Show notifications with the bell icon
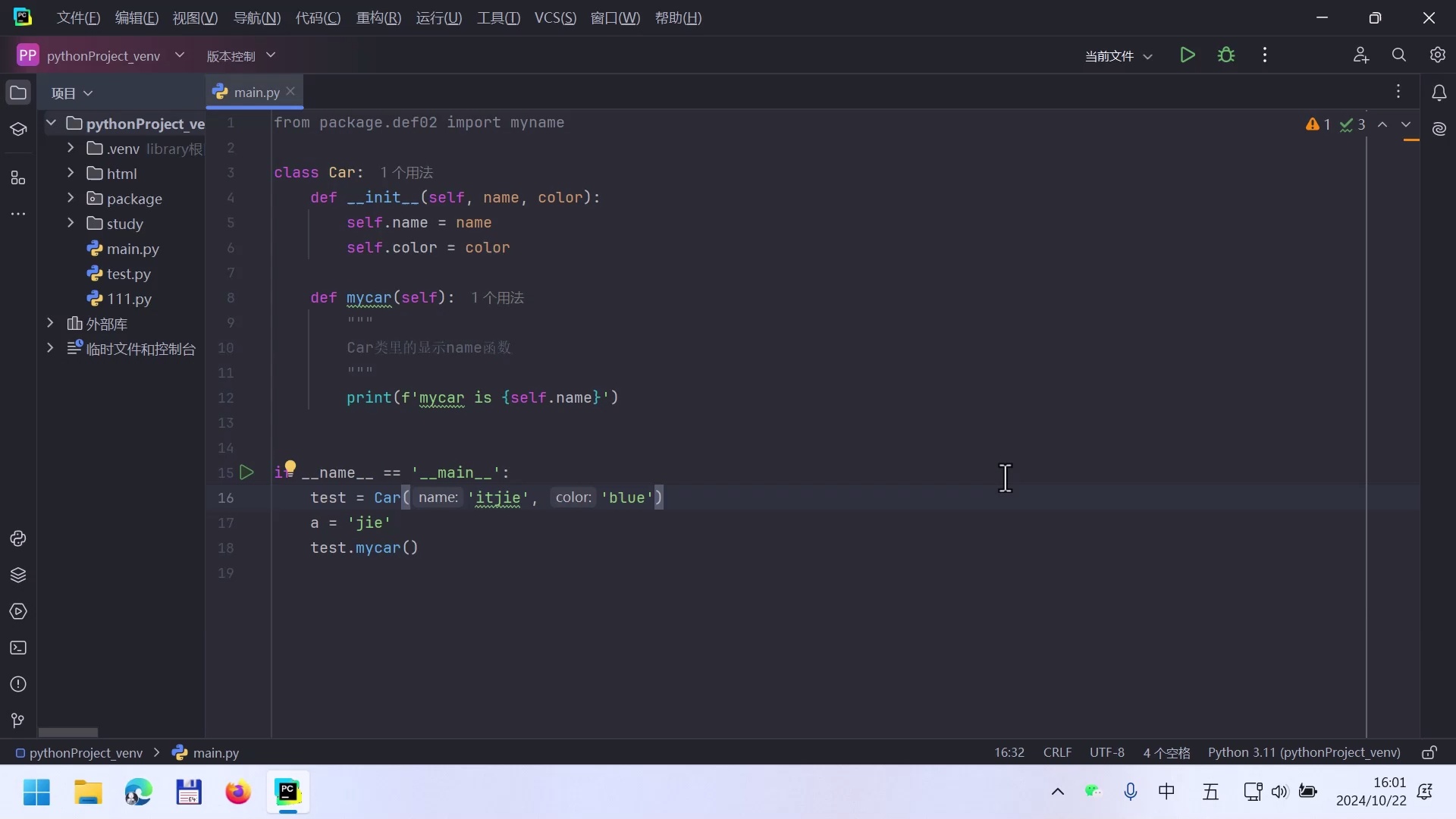The height and width of the screenshot is (819, 1456). point(1439,93)
